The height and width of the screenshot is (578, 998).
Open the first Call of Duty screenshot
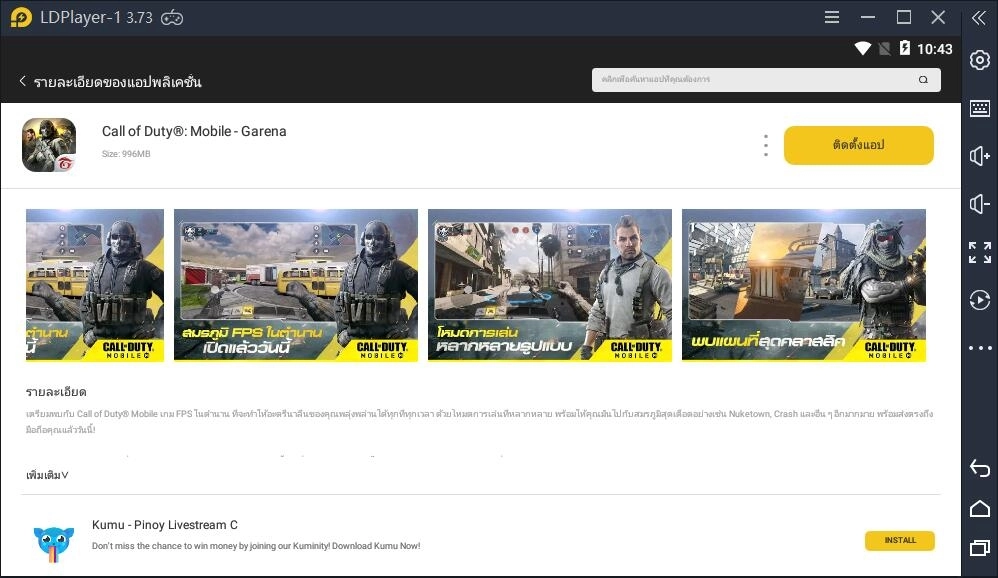pyautogui.click(x=95, y=285)
